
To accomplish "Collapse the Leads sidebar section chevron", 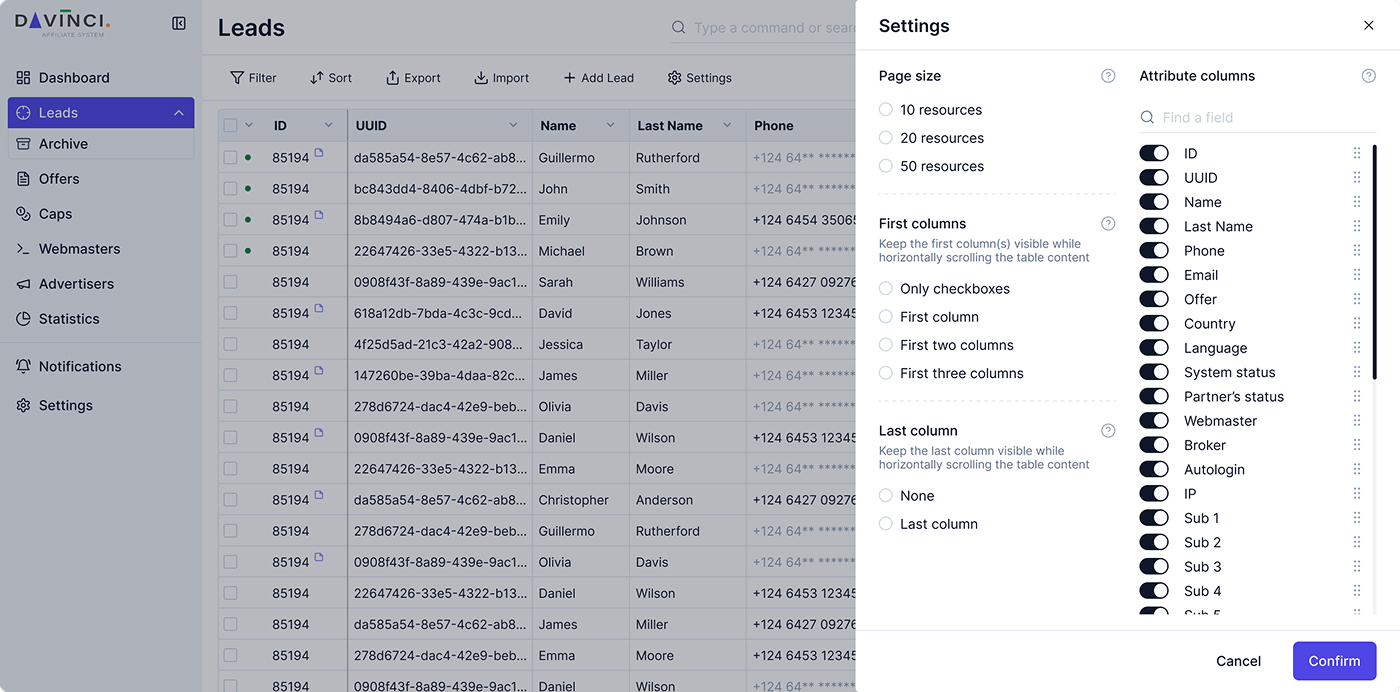I will (x=179, y=113).
